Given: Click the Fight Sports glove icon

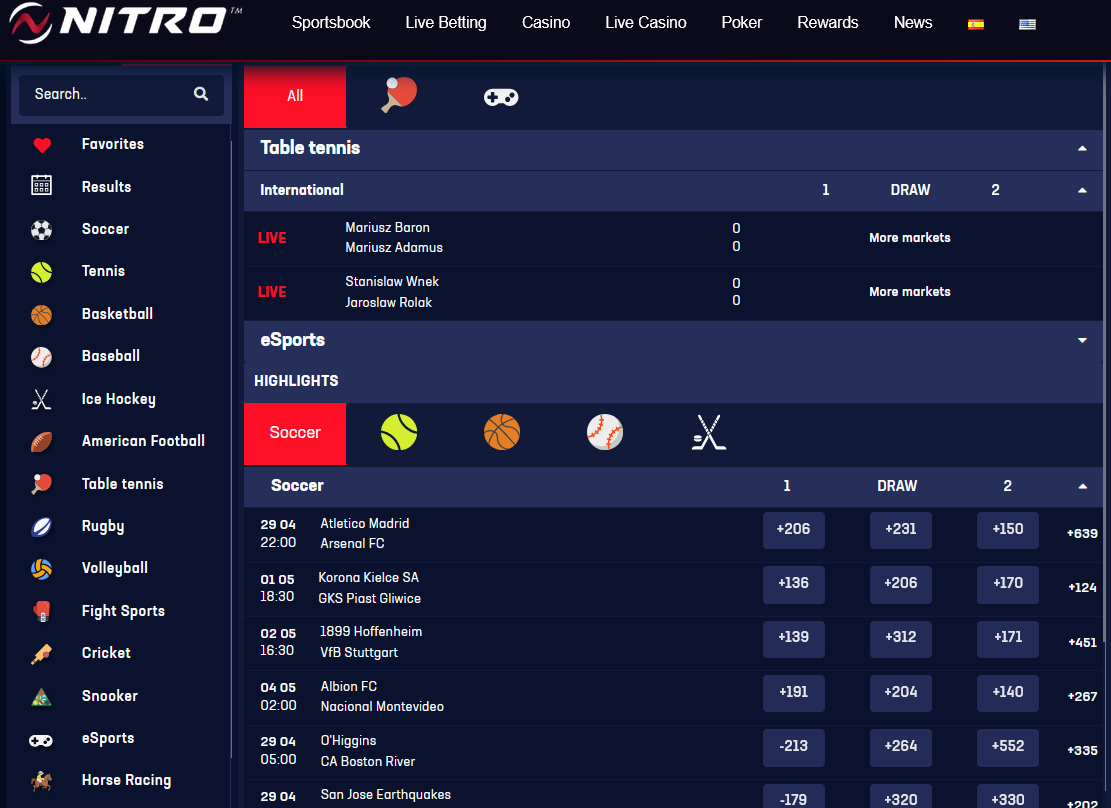Looking at the screenshot, I should tap(41, 611).
